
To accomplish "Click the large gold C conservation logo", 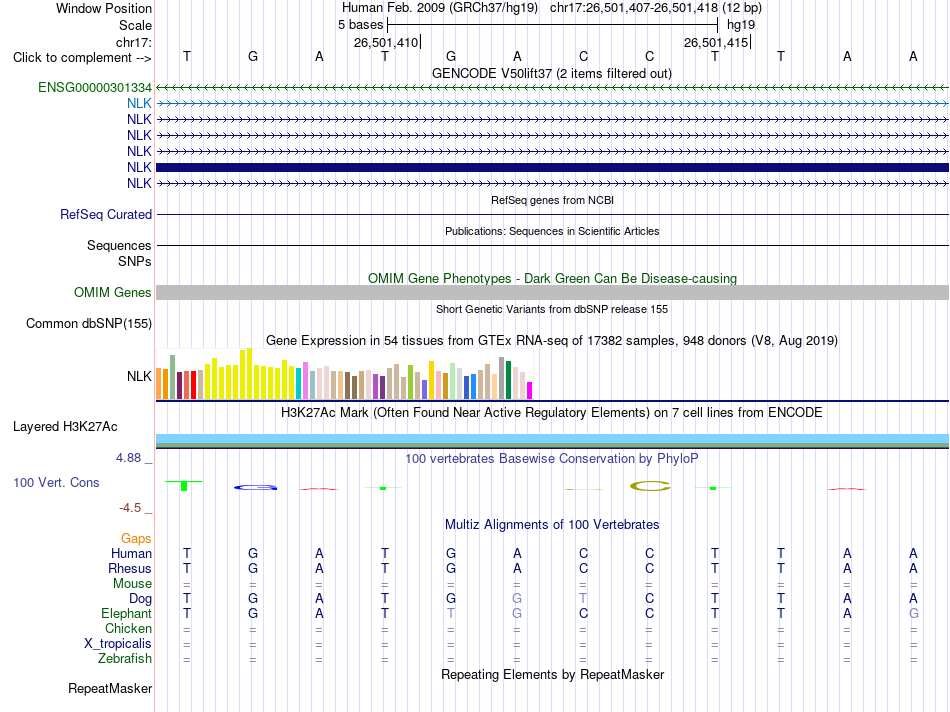I will [x=650, y=486].
